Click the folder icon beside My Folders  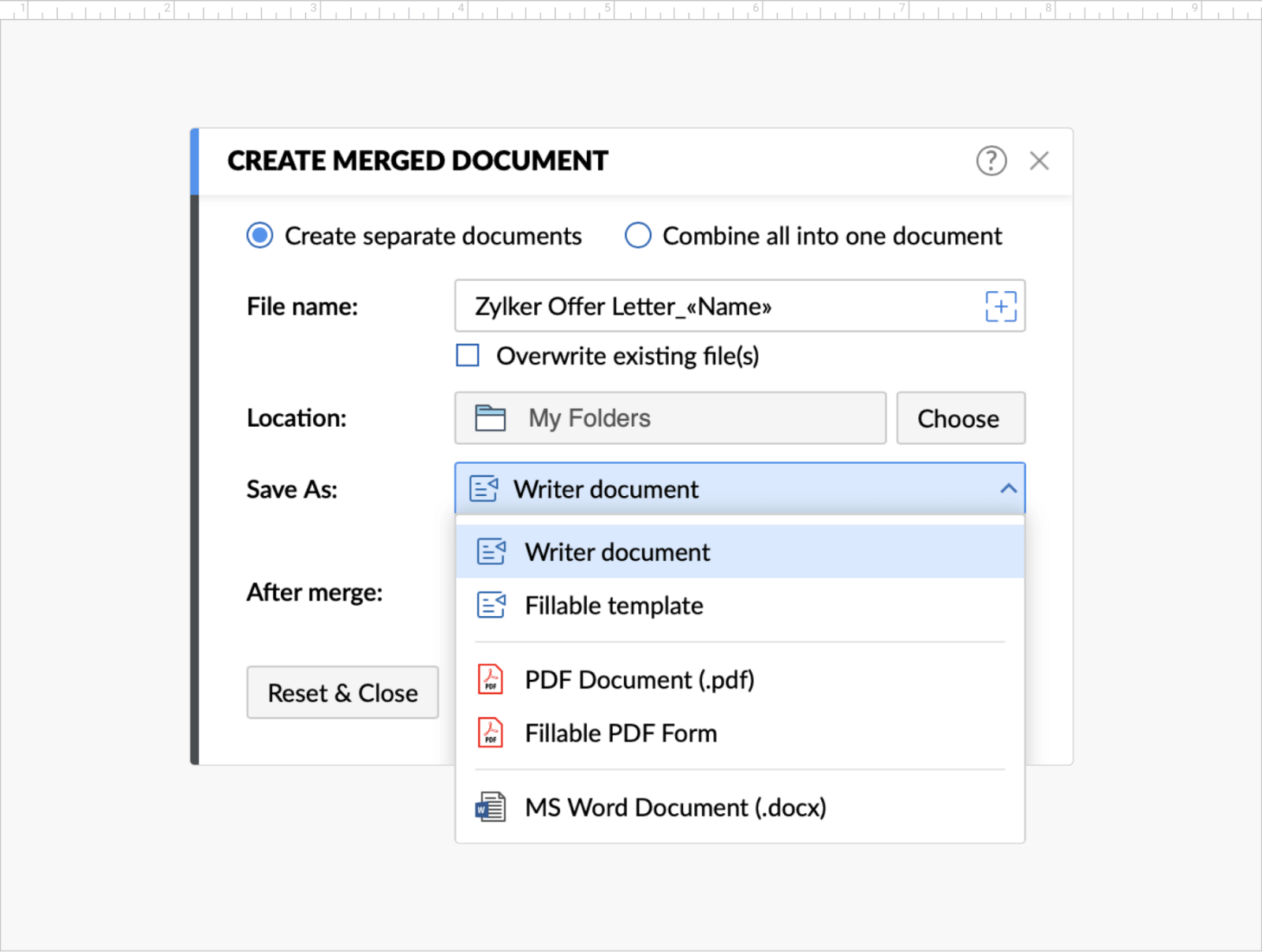(x=490, y=418)
